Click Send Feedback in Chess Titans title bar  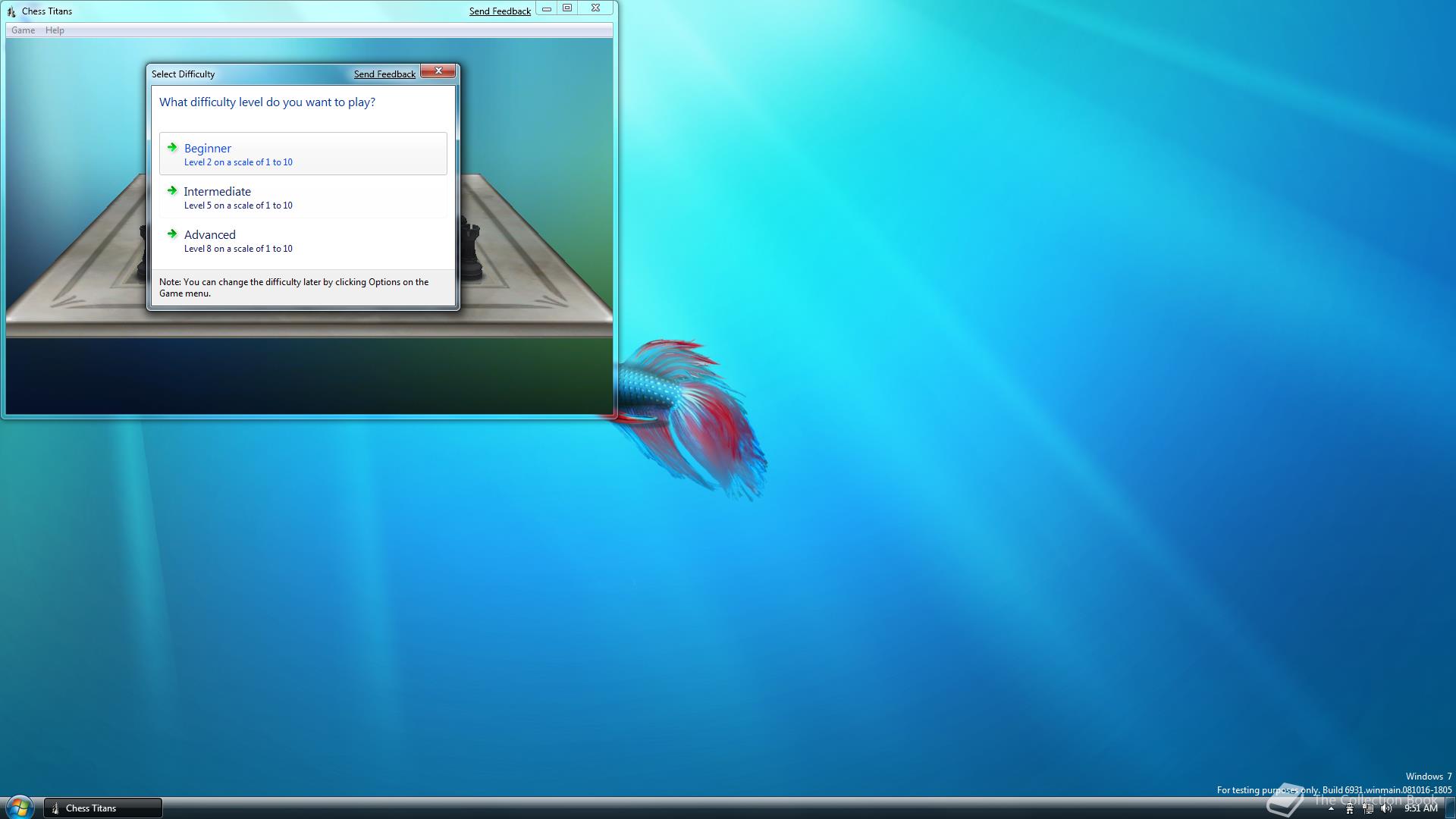[x=500, y=11]
